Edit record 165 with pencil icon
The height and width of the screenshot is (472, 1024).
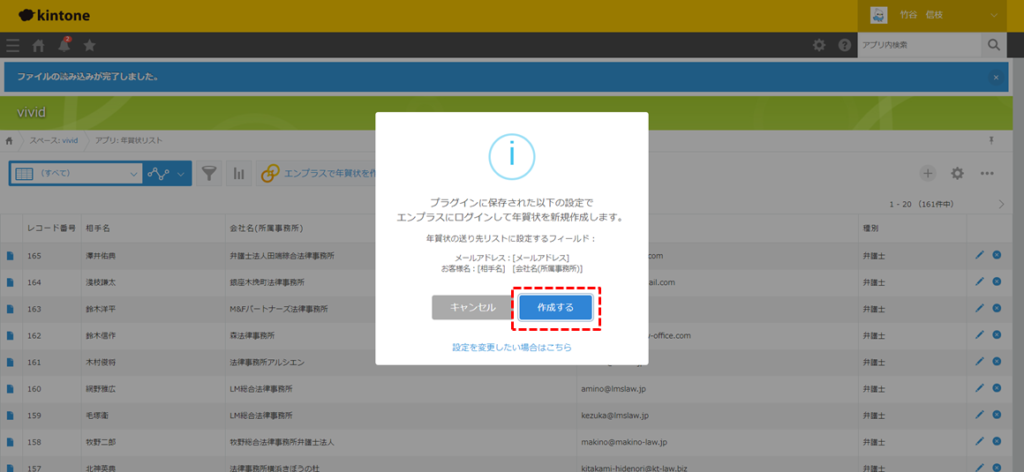tap(980, 256)
